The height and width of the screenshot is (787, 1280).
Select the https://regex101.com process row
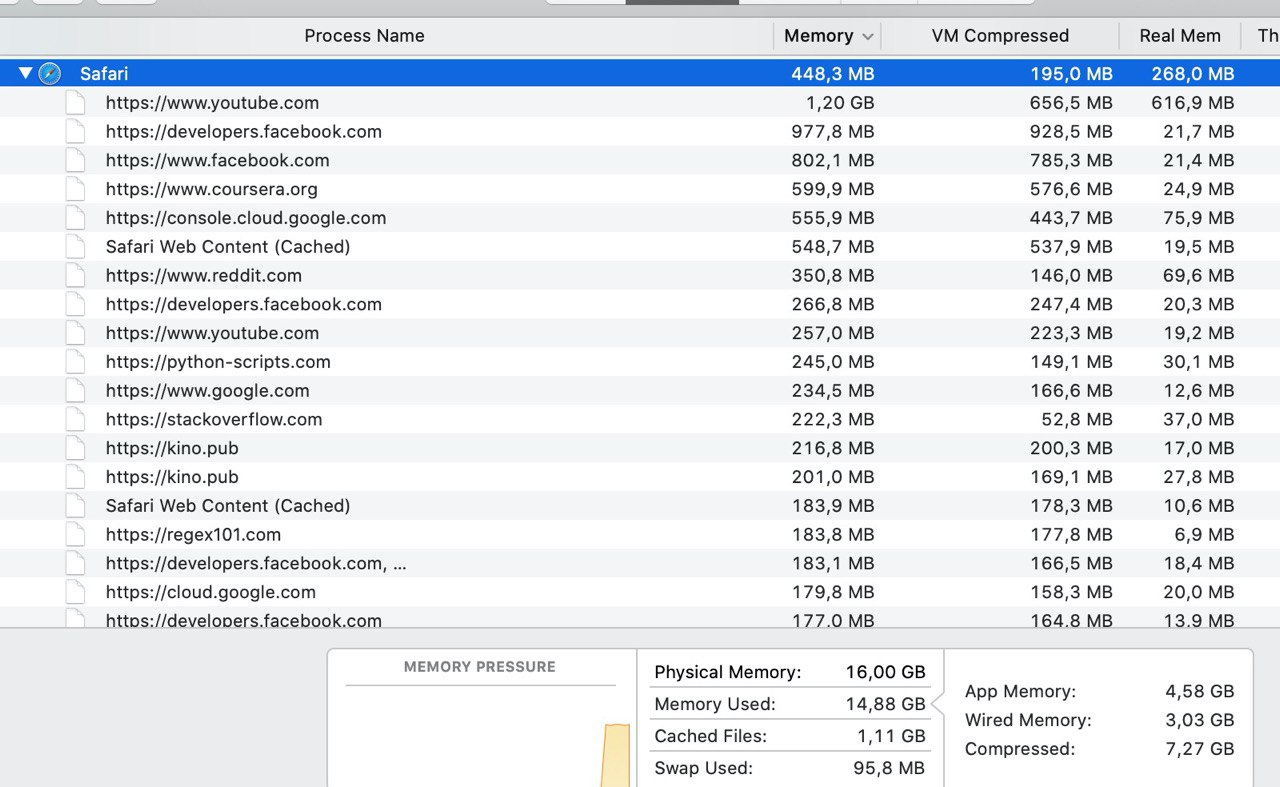640,534
